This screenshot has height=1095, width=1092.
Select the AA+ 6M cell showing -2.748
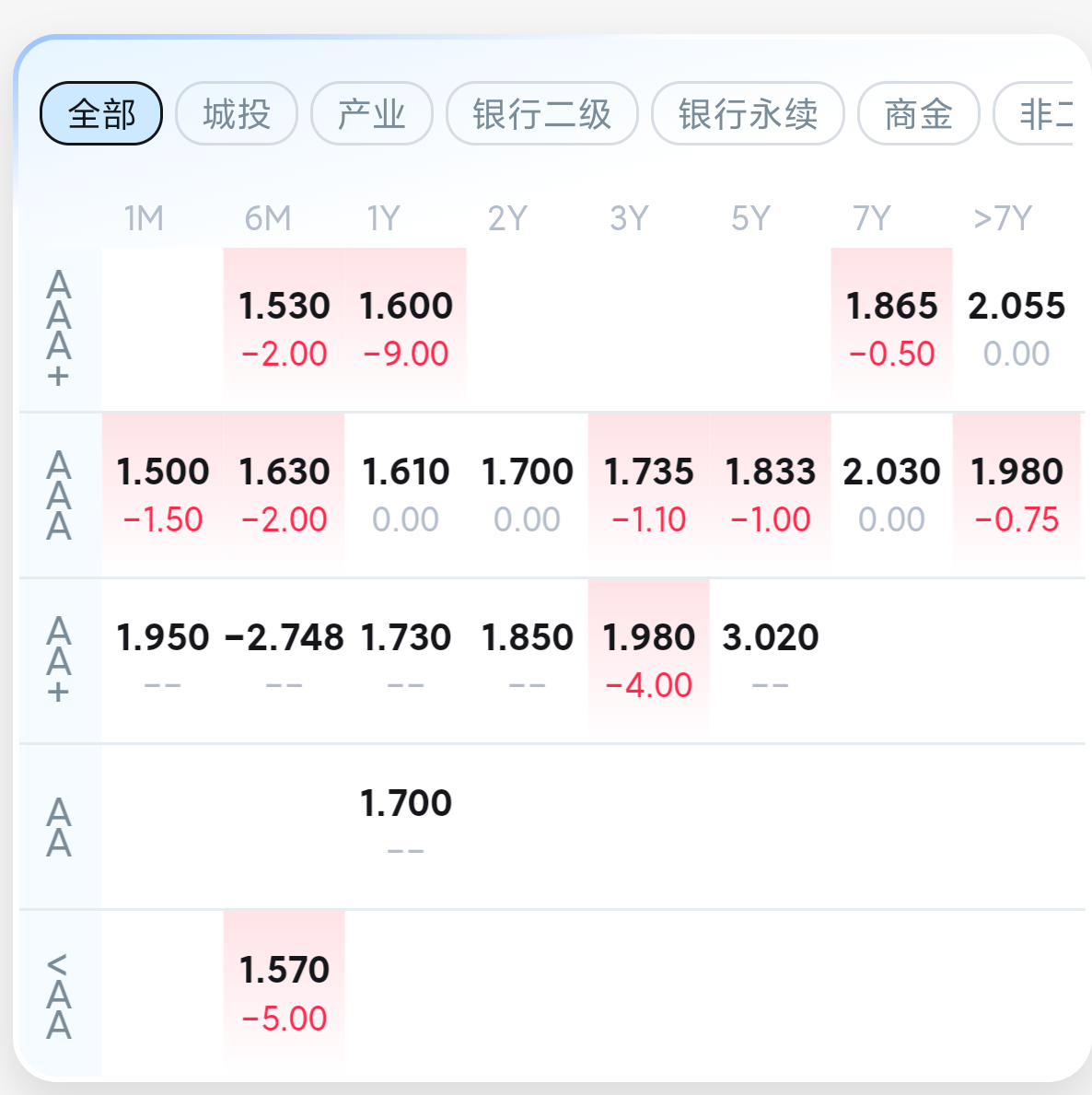(x=284, y=659)
